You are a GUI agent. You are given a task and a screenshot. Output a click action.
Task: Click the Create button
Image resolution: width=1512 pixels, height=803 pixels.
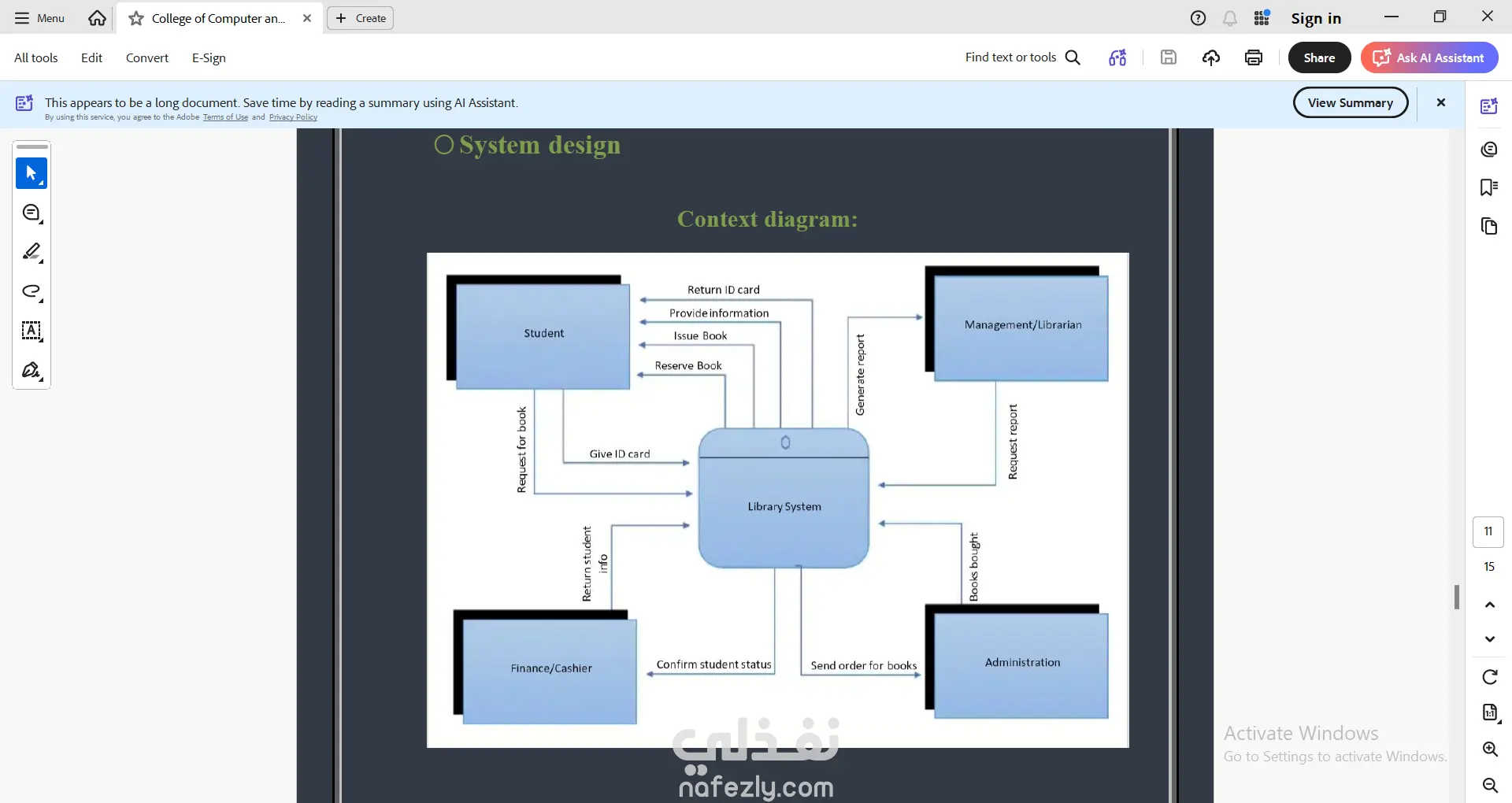(x=361, y=18)
